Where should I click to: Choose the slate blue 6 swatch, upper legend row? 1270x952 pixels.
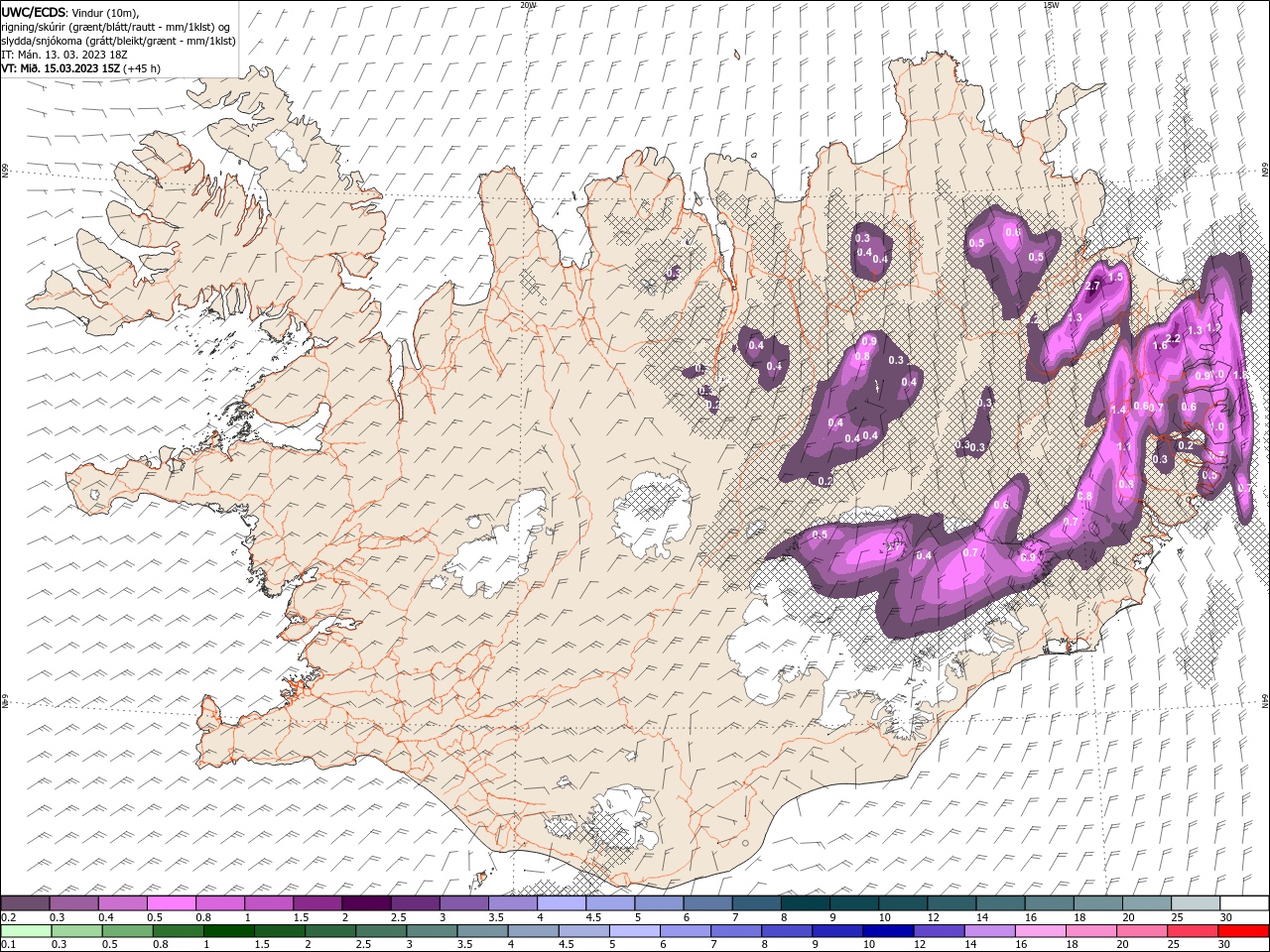707,903
